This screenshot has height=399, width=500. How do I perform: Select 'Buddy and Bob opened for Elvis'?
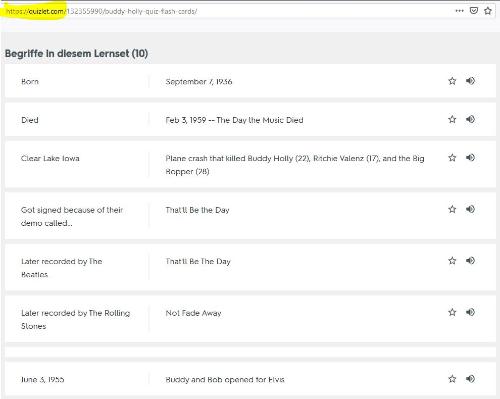tap(225, 379)
